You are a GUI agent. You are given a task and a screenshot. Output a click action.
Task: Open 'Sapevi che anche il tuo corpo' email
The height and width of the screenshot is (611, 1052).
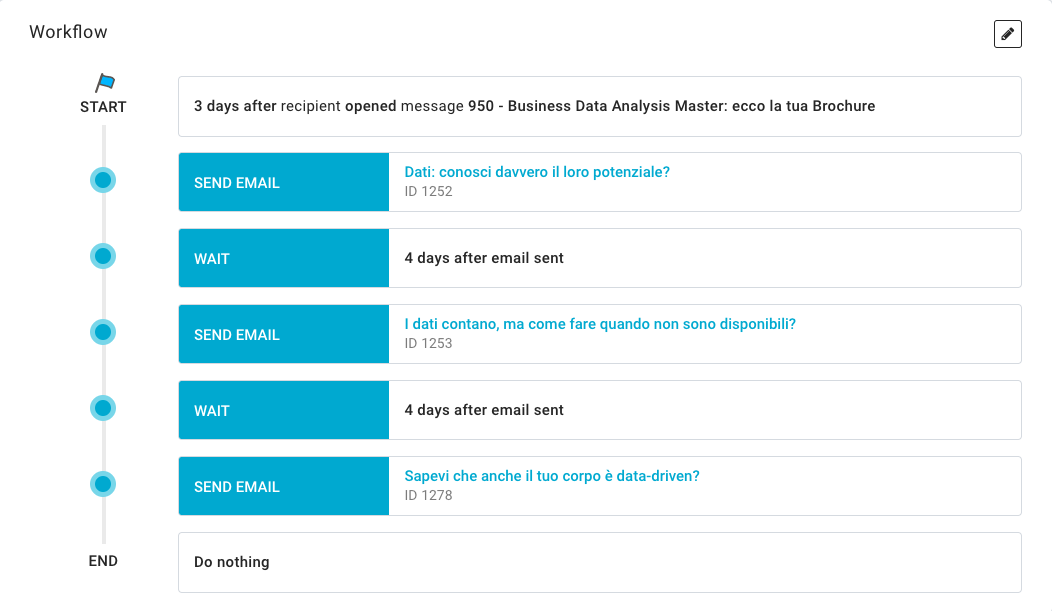(x=552, y=476)
